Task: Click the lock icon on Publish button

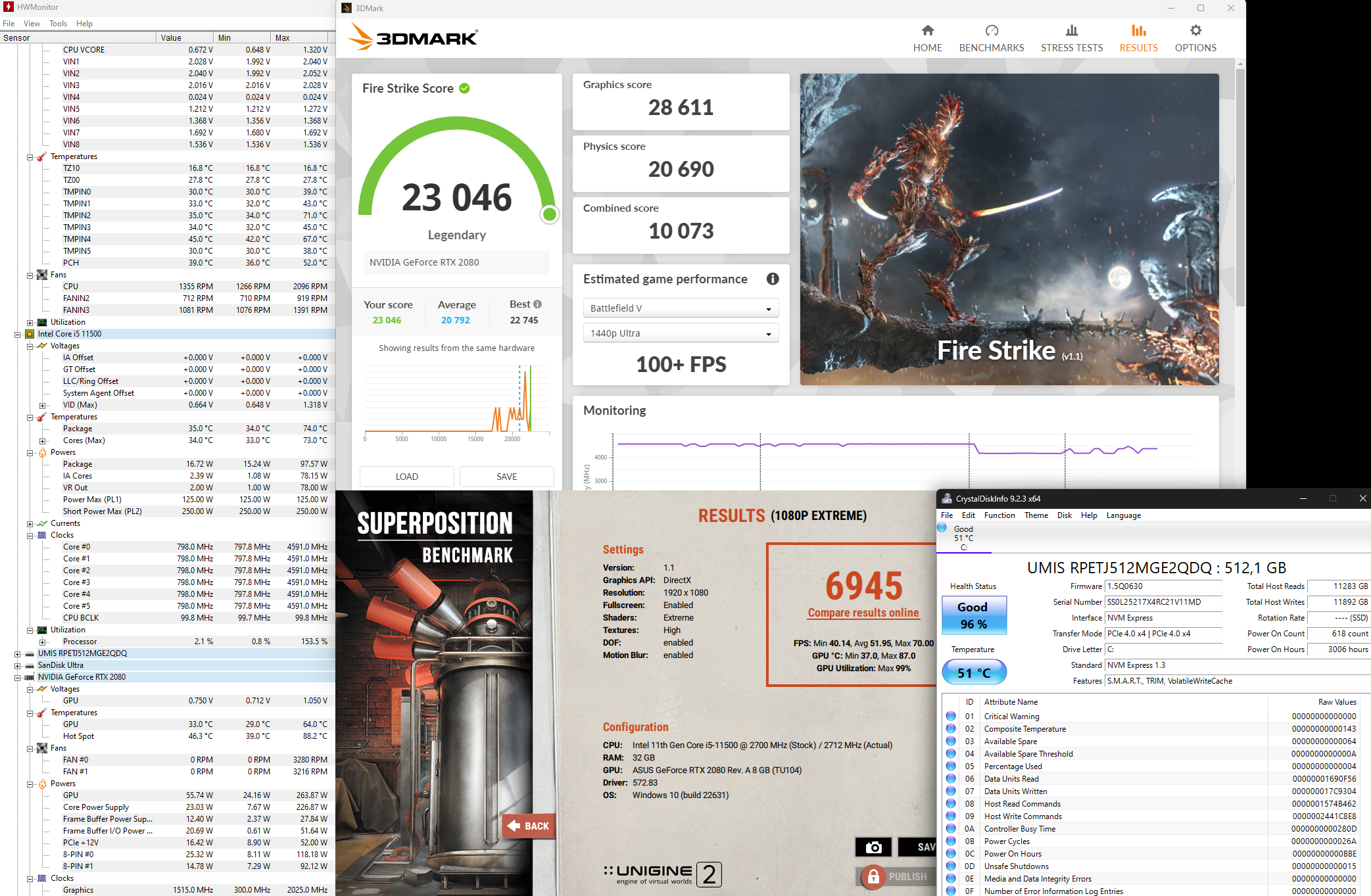Action: coord(873,876)
